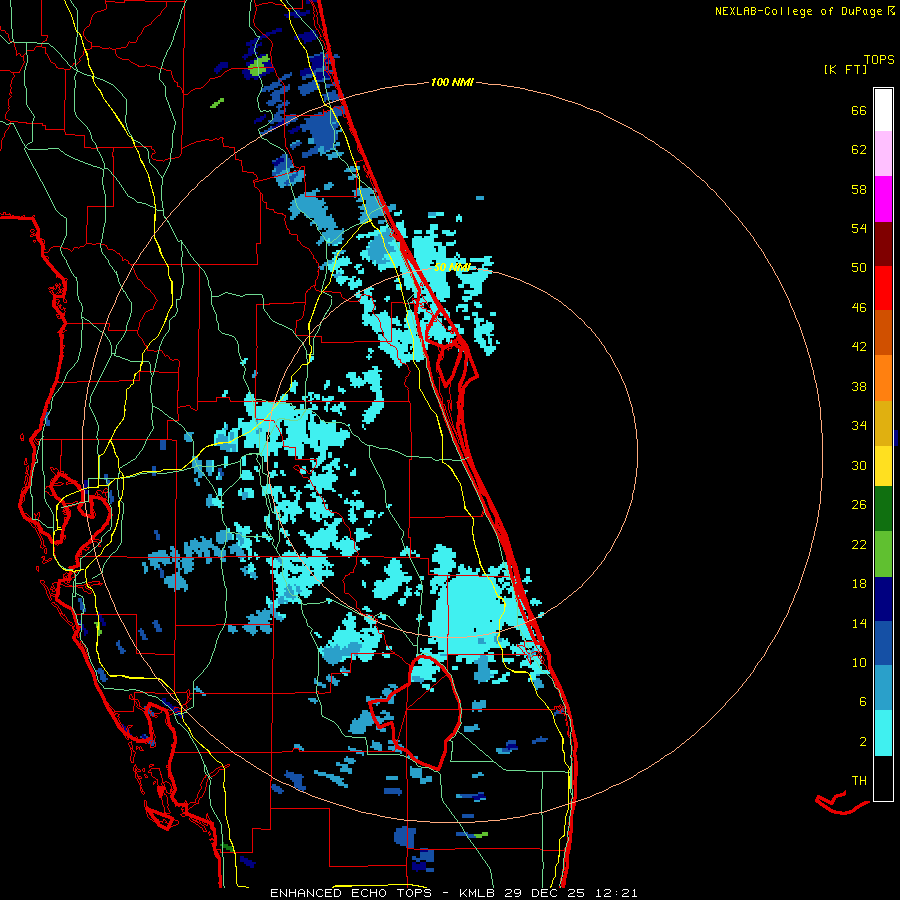The width and height of the screenshot is (900, 900).
Task: Click the 54 legend value
Action: pyautogui.click(x=859, y=228)
